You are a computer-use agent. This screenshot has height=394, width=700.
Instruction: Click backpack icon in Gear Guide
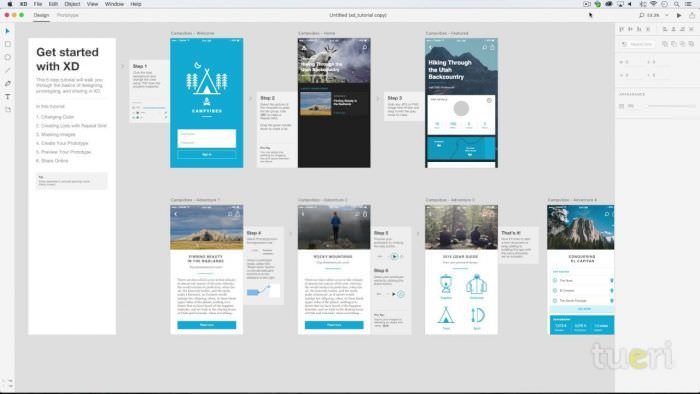(446, 284)
